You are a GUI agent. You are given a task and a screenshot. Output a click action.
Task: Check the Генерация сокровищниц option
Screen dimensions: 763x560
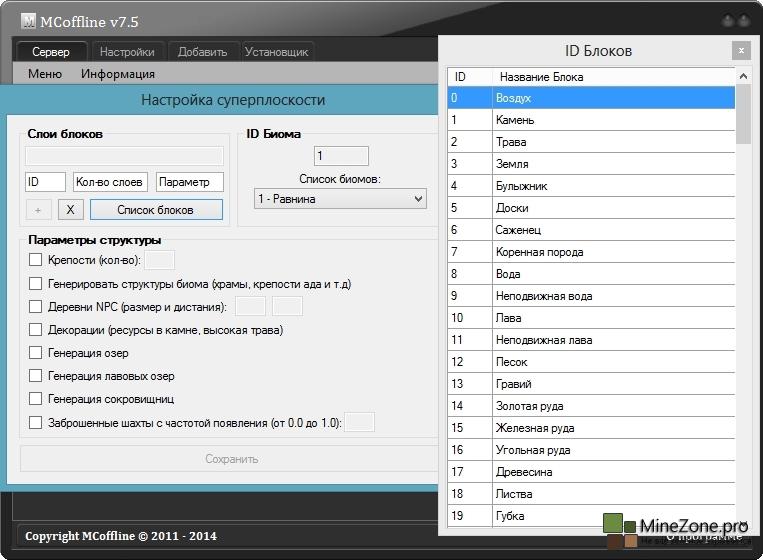pyautogui.click(x=36, y=399)
